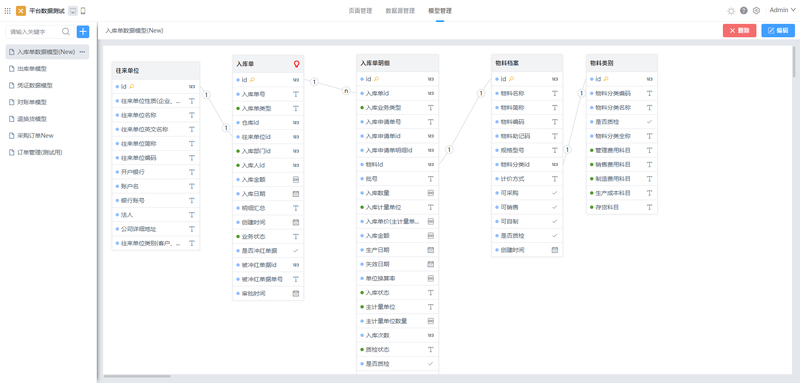800x383 pixels.
Task: Switch to 数据源管理 tab
Action: pos(401,11)
